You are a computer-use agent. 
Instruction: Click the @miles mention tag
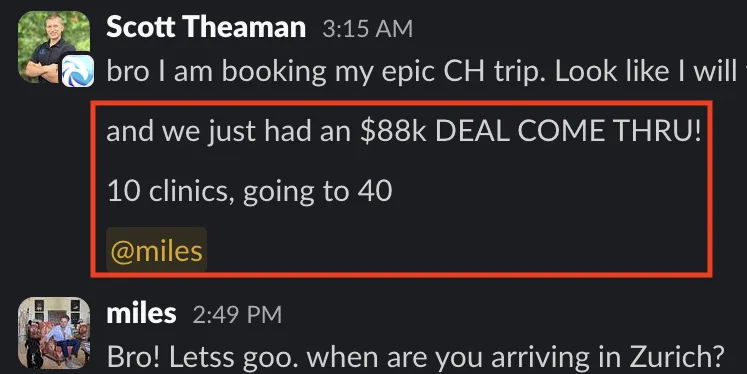156,250
